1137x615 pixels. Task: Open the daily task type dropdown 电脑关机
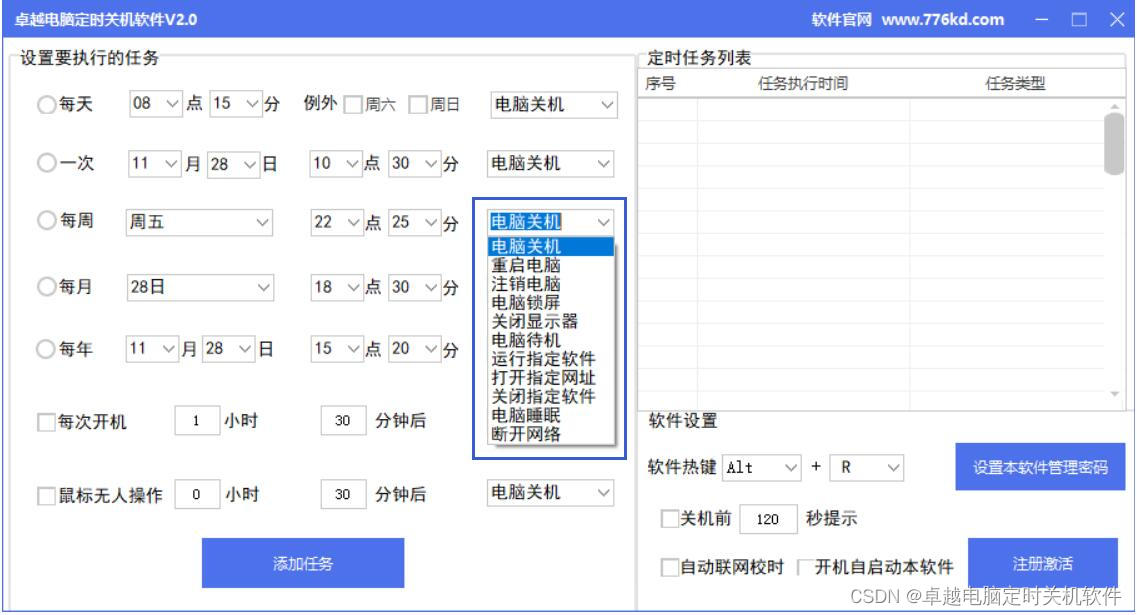554,104
